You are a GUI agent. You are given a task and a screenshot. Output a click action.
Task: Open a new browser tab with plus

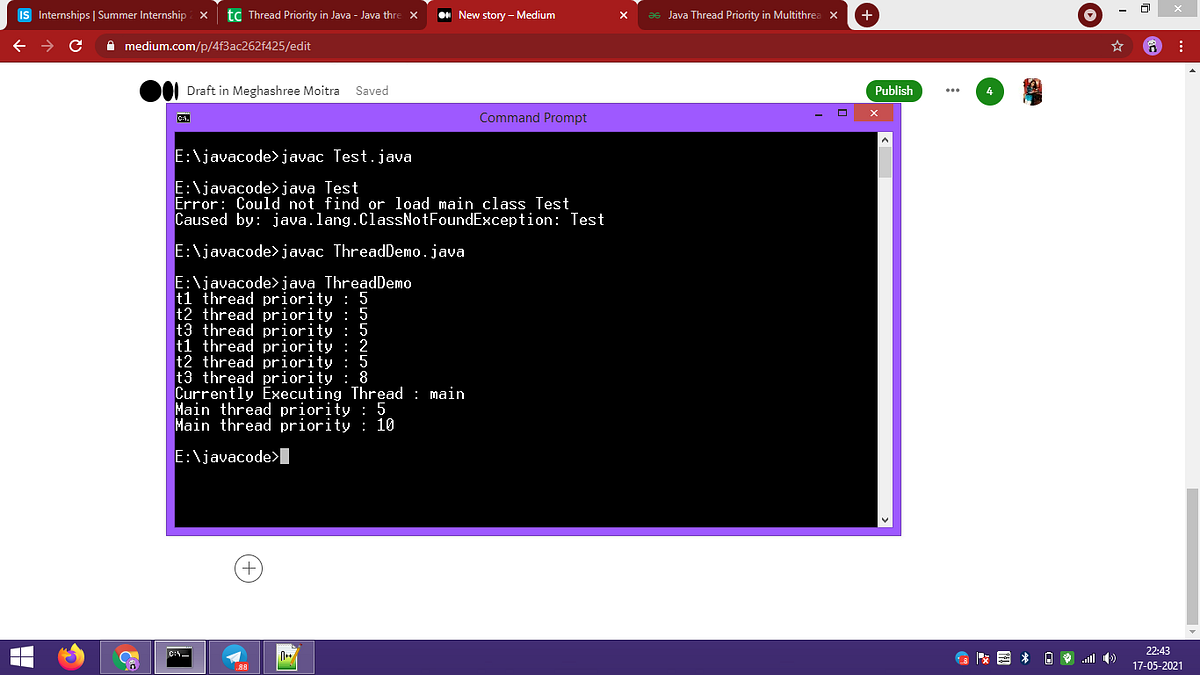pos(866,16)
